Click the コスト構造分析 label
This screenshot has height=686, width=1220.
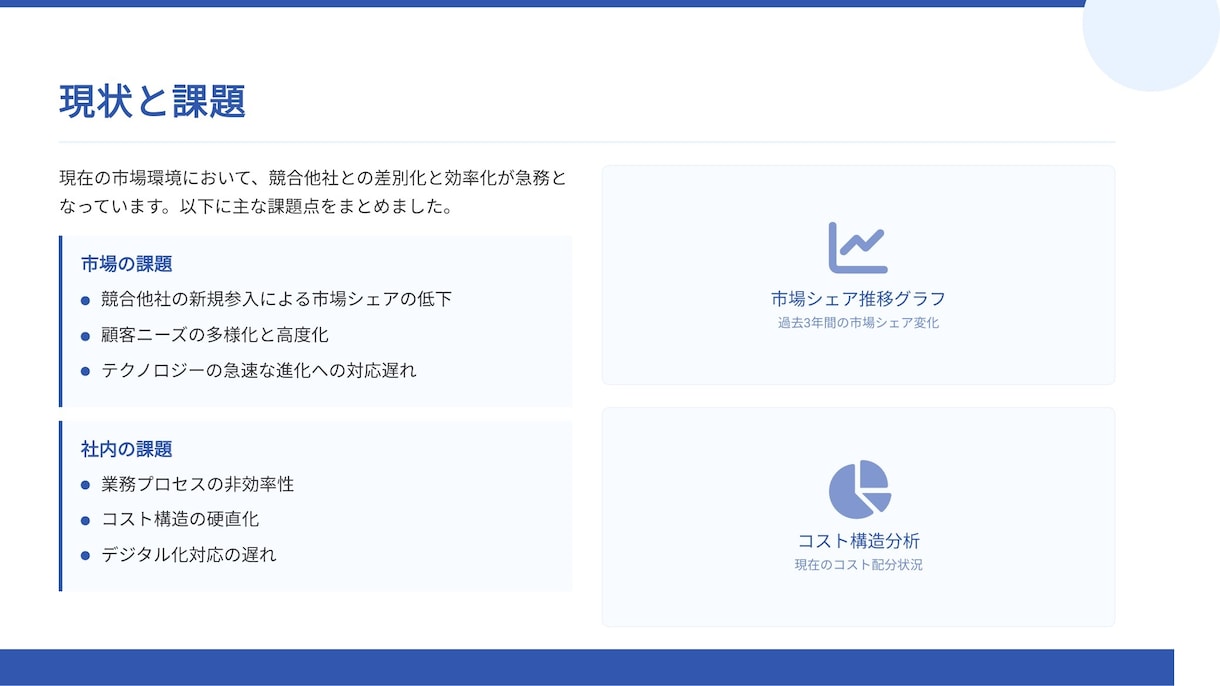pos(858,541)
